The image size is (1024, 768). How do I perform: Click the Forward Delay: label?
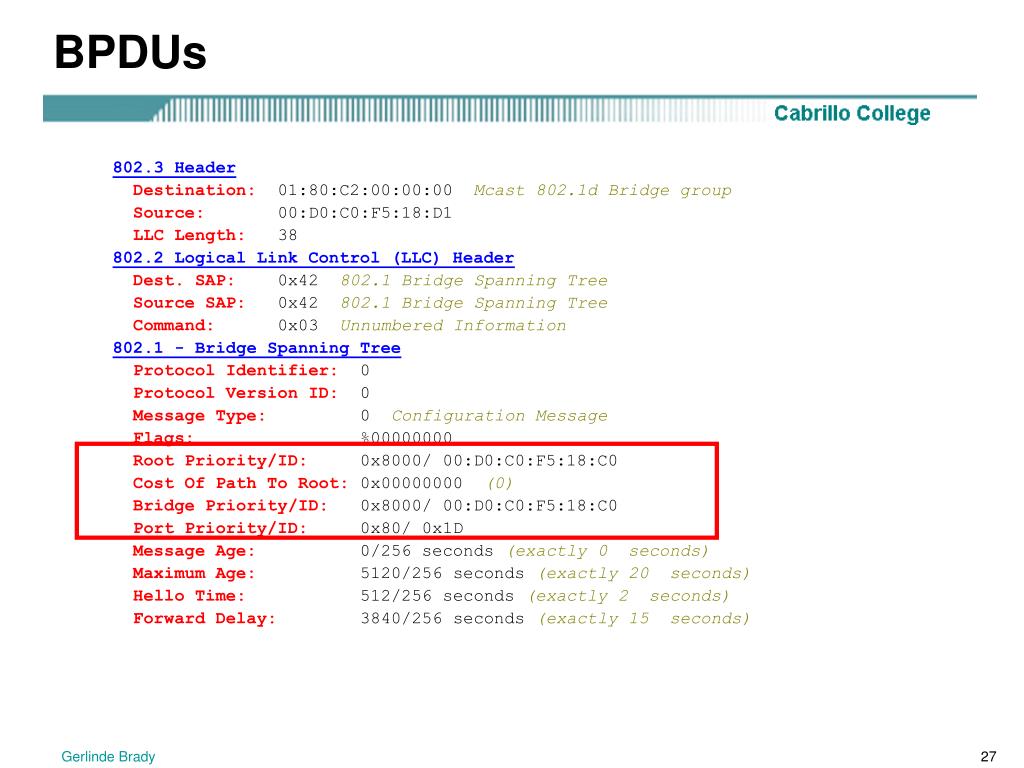(204, 618)
